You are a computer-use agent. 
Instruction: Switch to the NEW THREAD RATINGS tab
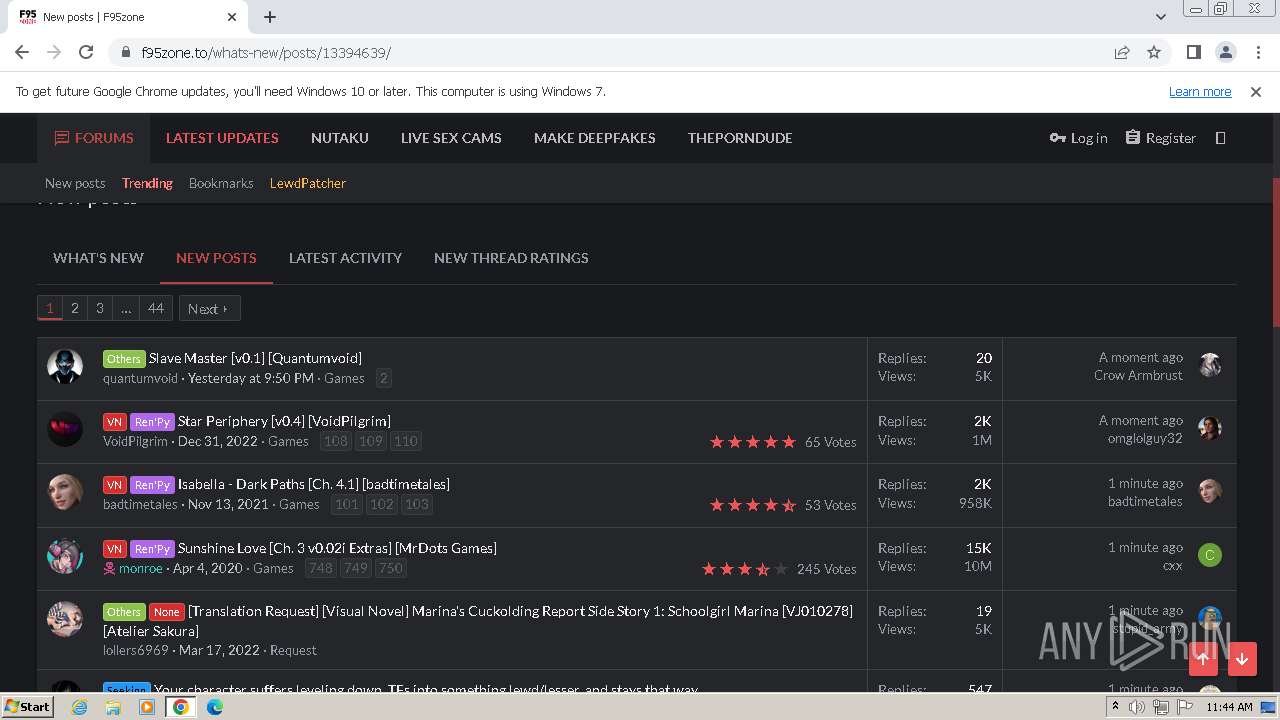(x=511, y=258)
